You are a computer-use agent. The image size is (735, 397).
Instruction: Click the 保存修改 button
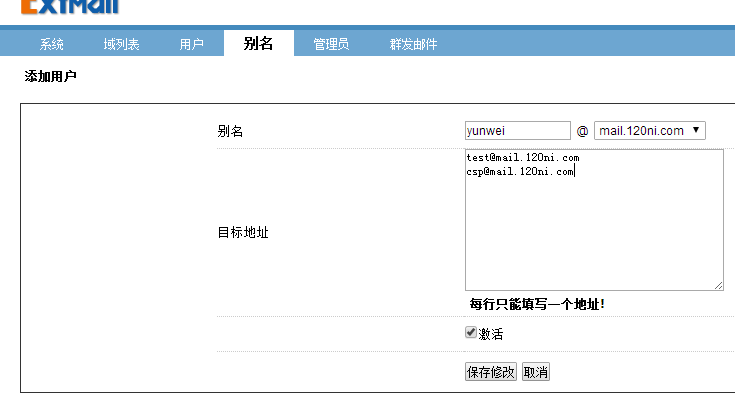491,372
